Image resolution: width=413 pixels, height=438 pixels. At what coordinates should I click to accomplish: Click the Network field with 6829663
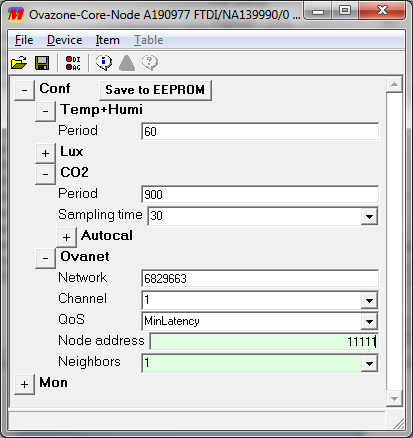point(260,278)
